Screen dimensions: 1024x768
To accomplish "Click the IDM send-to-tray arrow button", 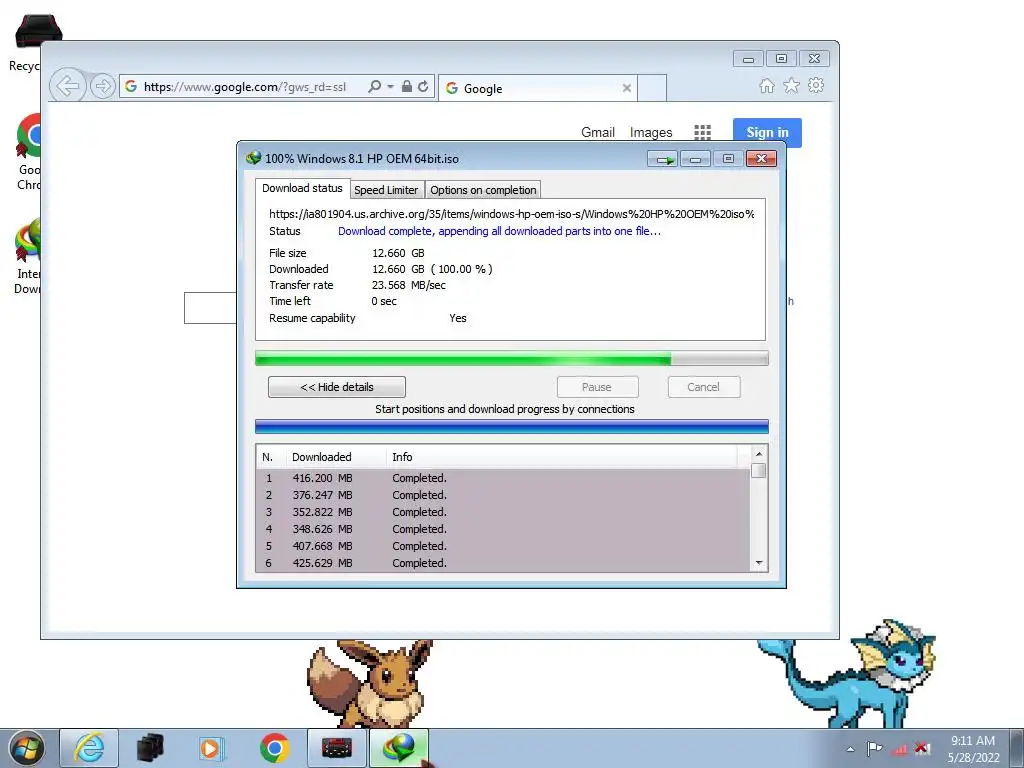I will click(664, 159).
